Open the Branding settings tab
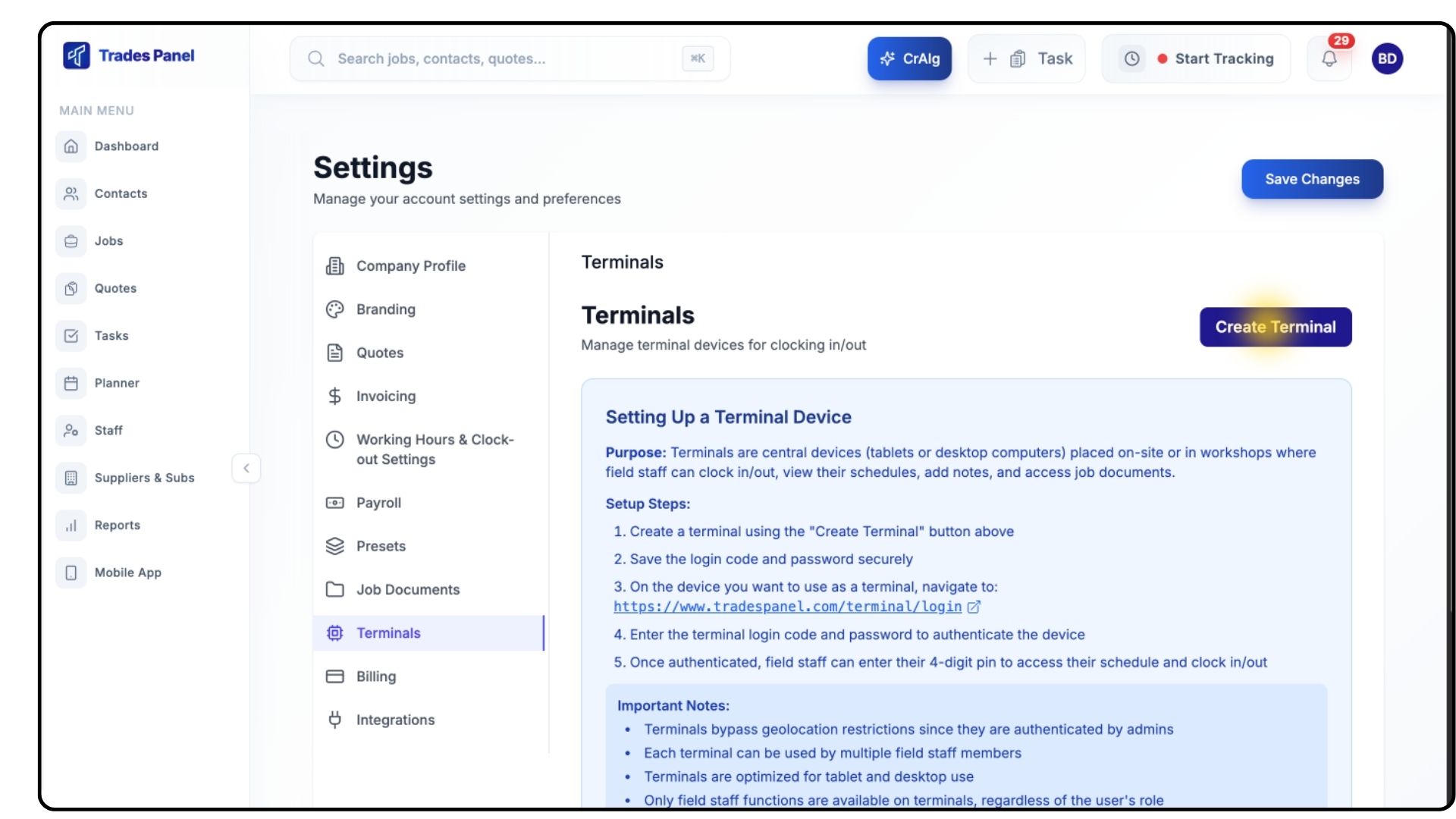The width and height of the screenshot is (1456, 819). click(x=385, y=309)
